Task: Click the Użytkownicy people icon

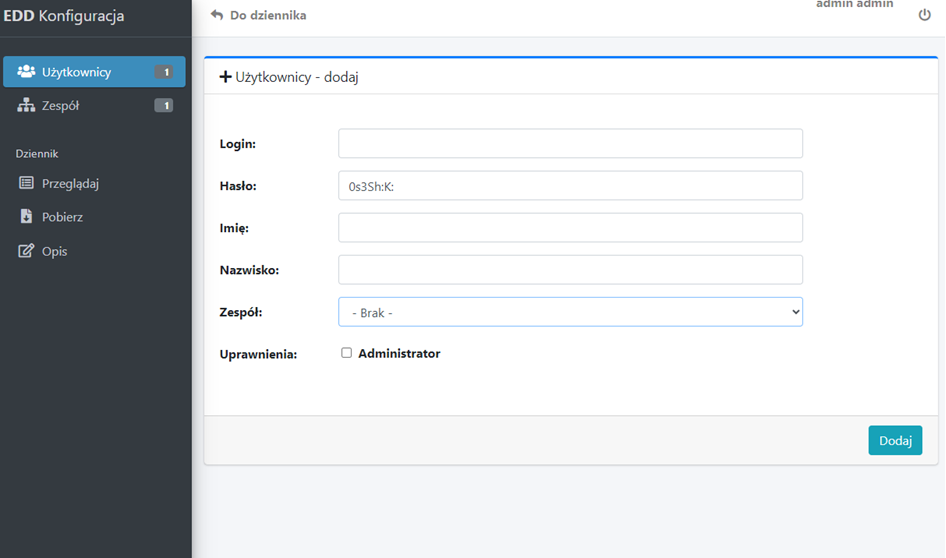Action: [26, 72]
